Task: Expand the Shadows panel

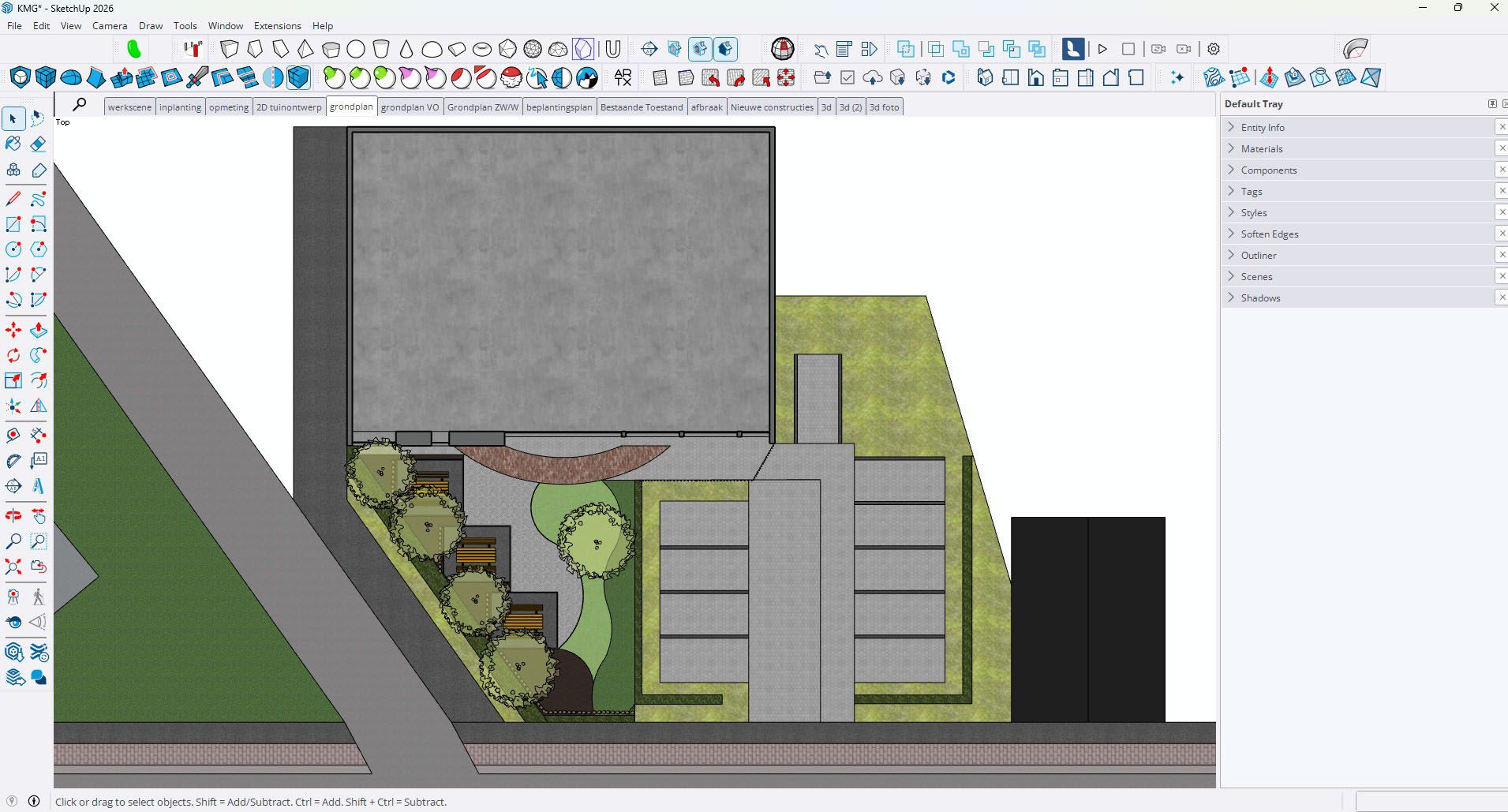Action: coord(1260,297)
